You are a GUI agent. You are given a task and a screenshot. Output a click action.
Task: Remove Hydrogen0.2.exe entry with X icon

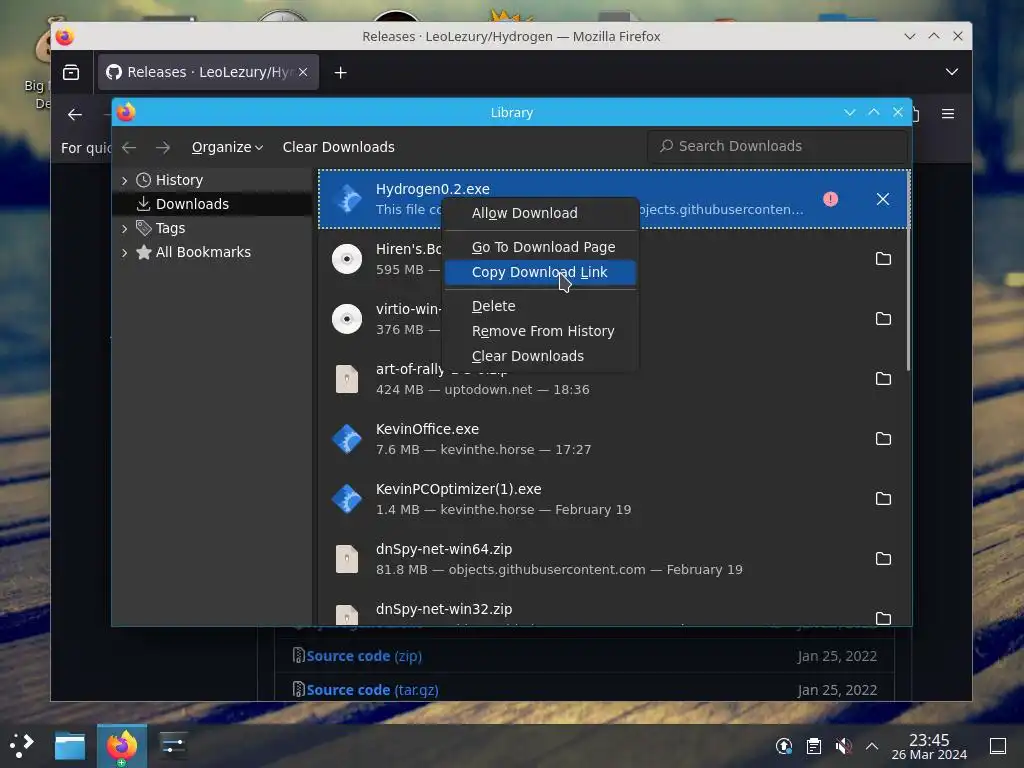[883, 199]
